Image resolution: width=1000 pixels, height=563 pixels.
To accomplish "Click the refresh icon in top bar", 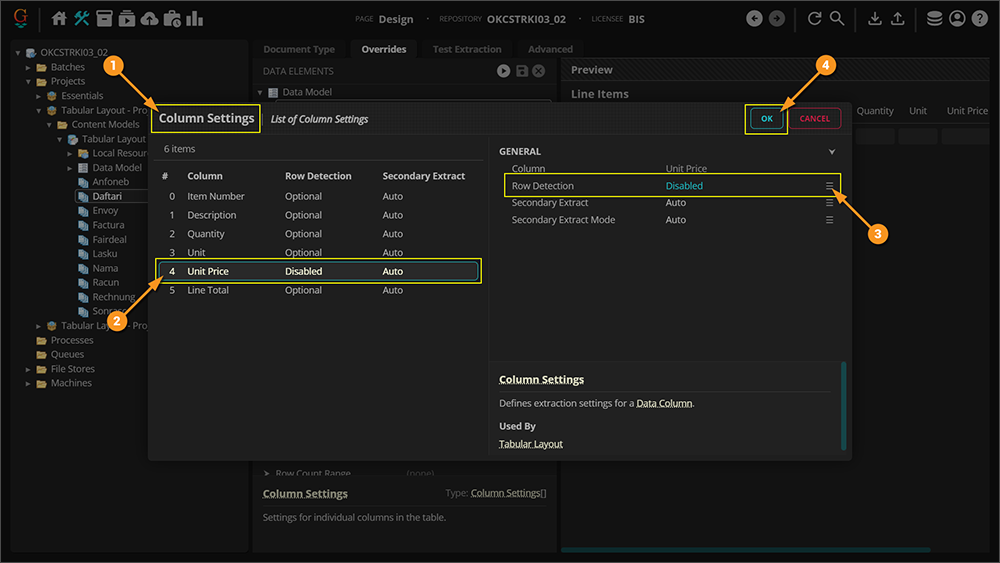I will [814, 19].
